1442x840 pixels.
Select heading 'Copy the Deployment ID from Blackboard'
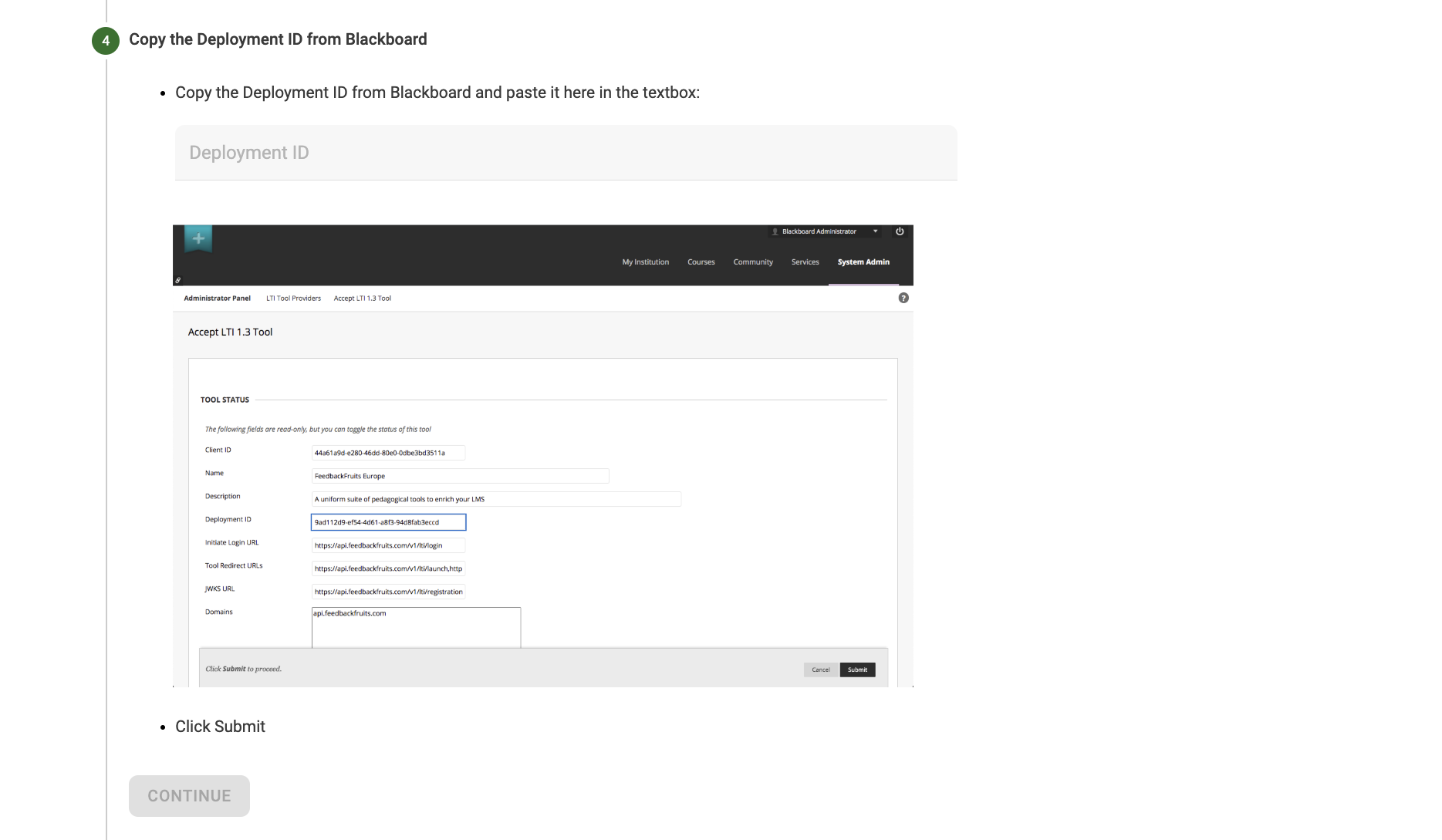click(x=278, y=39)
